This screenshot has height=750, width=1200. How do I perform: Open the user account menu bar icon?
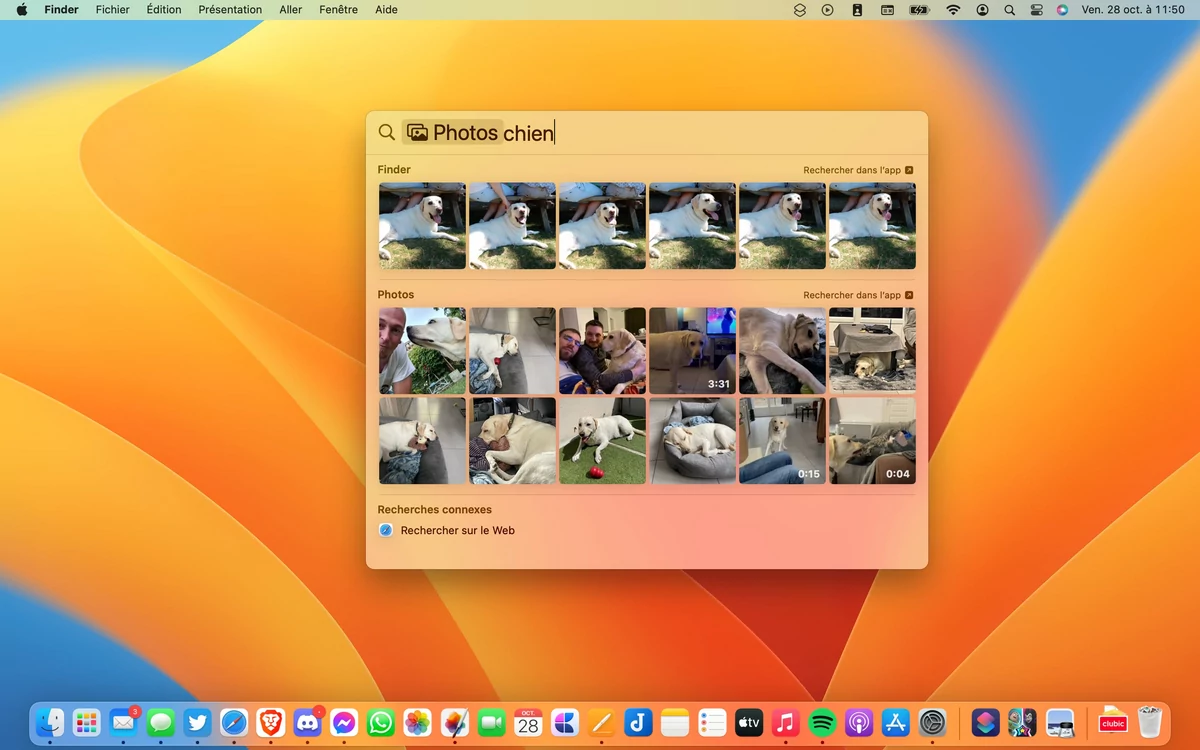click(x=982, y=10)
